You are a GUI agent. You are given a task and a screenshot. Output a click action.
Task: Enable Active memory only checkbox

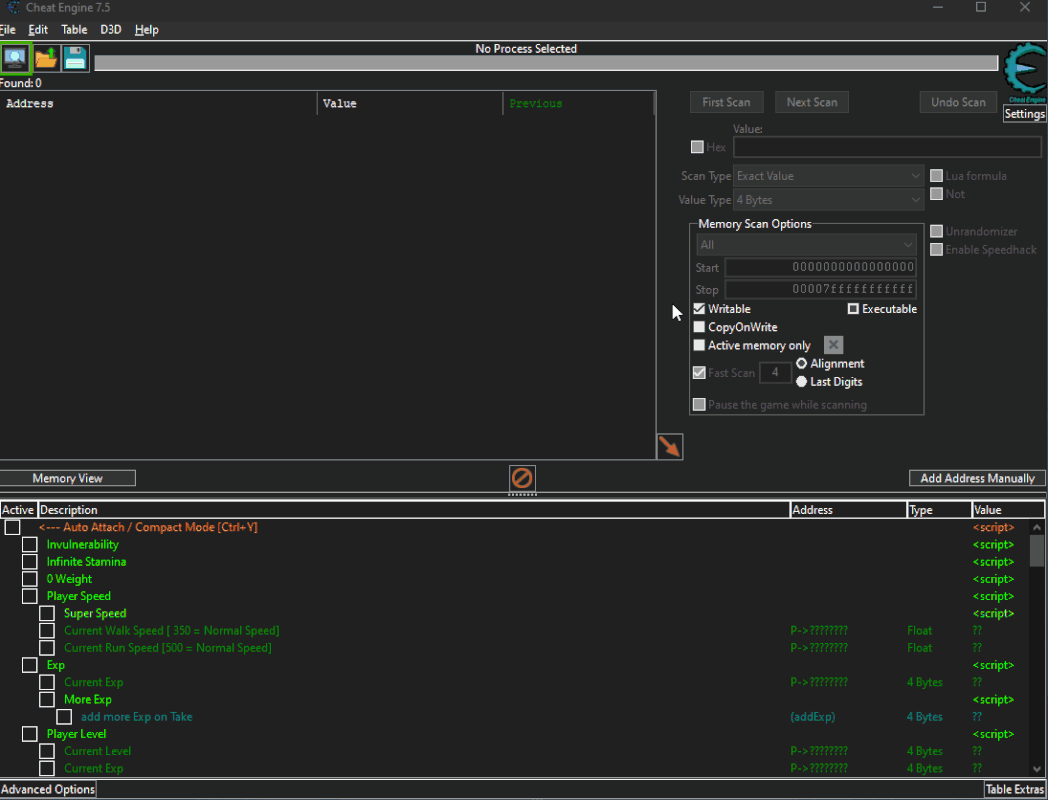[x=699, y=345]
